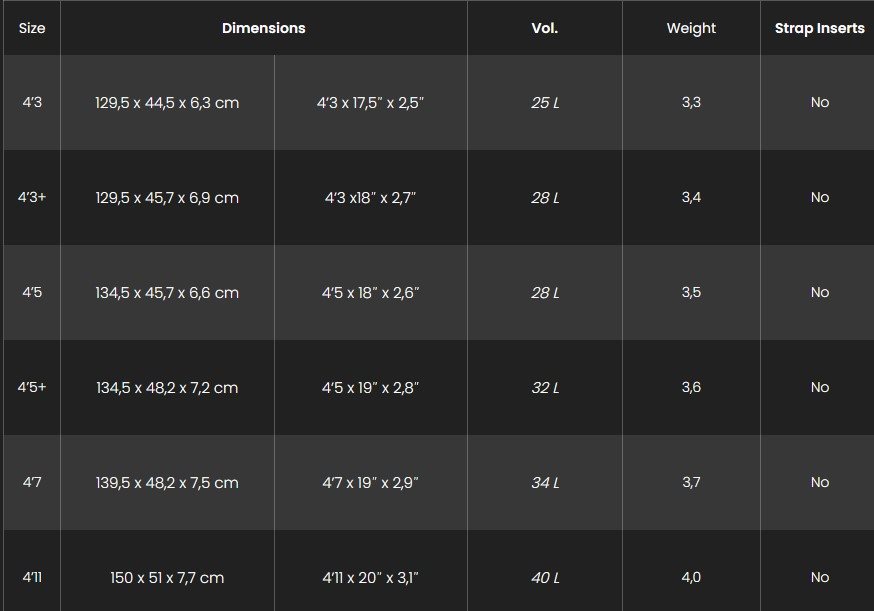Select the 4'5 size cell

tap(32, 292)
